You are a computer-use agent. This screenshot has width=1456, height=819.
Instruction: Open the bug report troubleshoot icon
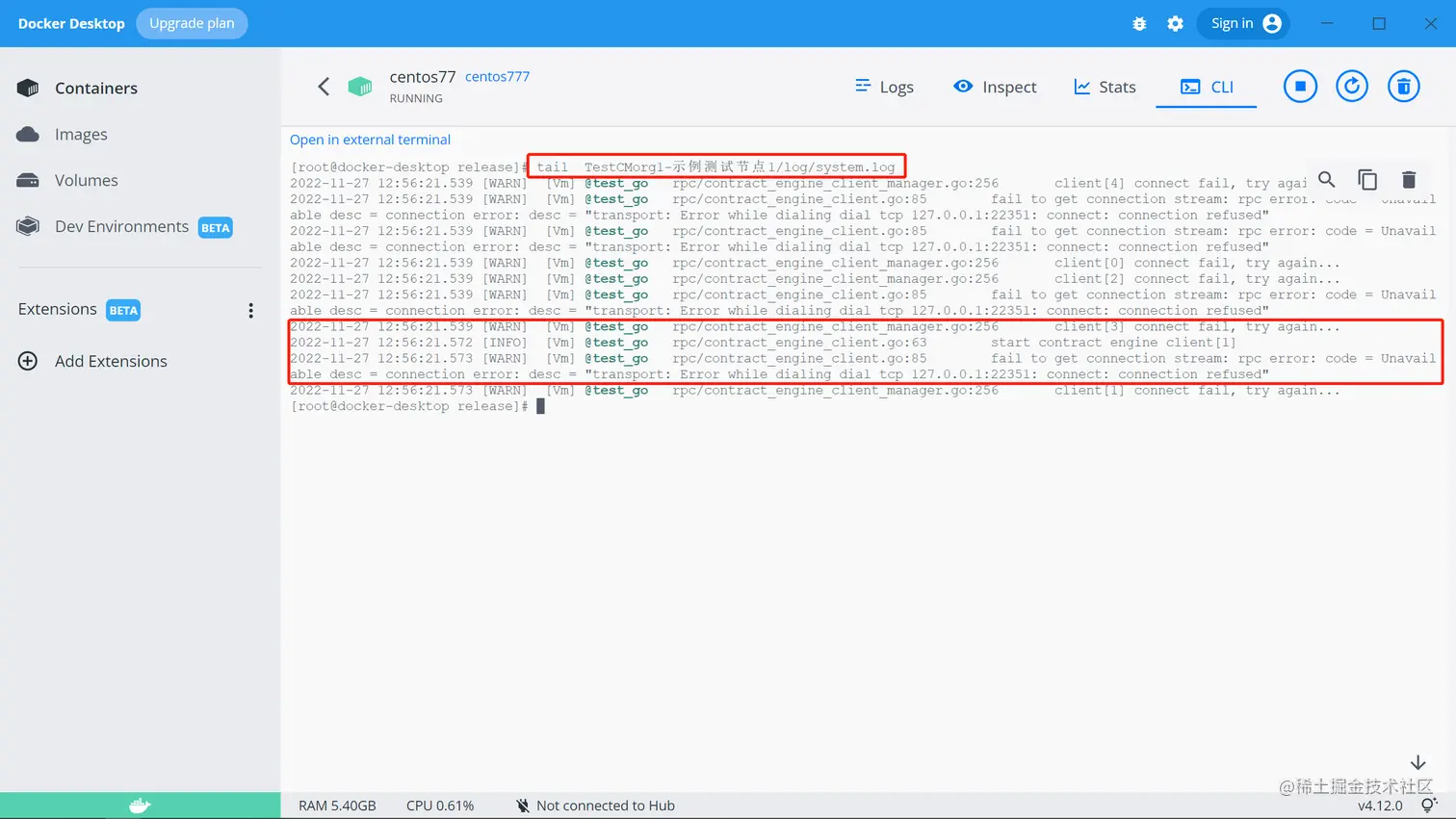tap(1139, 24)
